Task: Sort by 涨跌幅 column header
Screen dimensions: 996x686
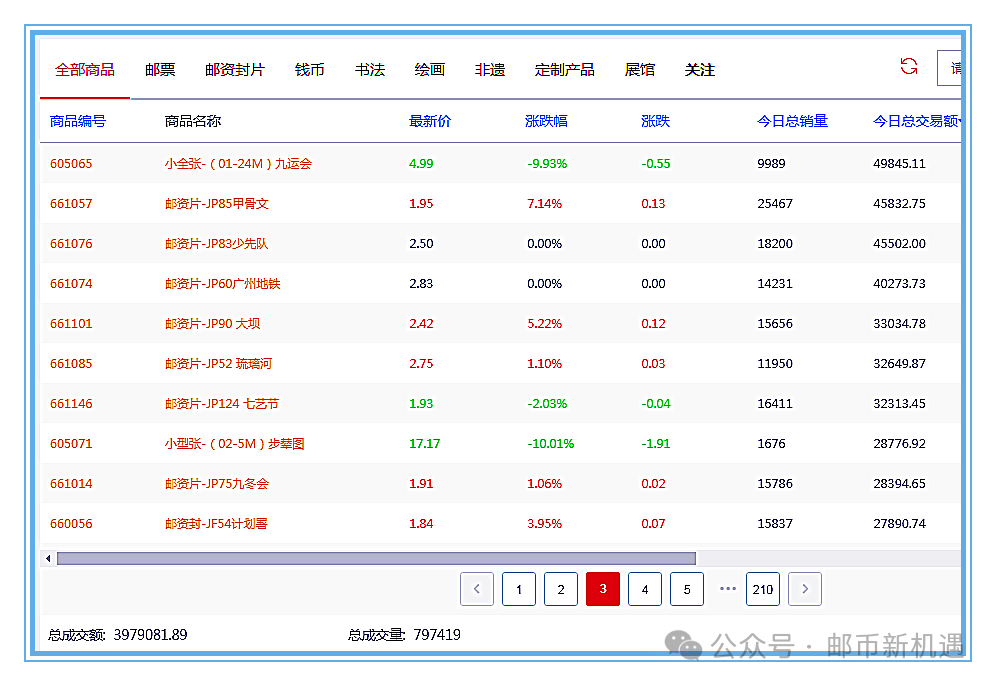Action: click(546, 121)
